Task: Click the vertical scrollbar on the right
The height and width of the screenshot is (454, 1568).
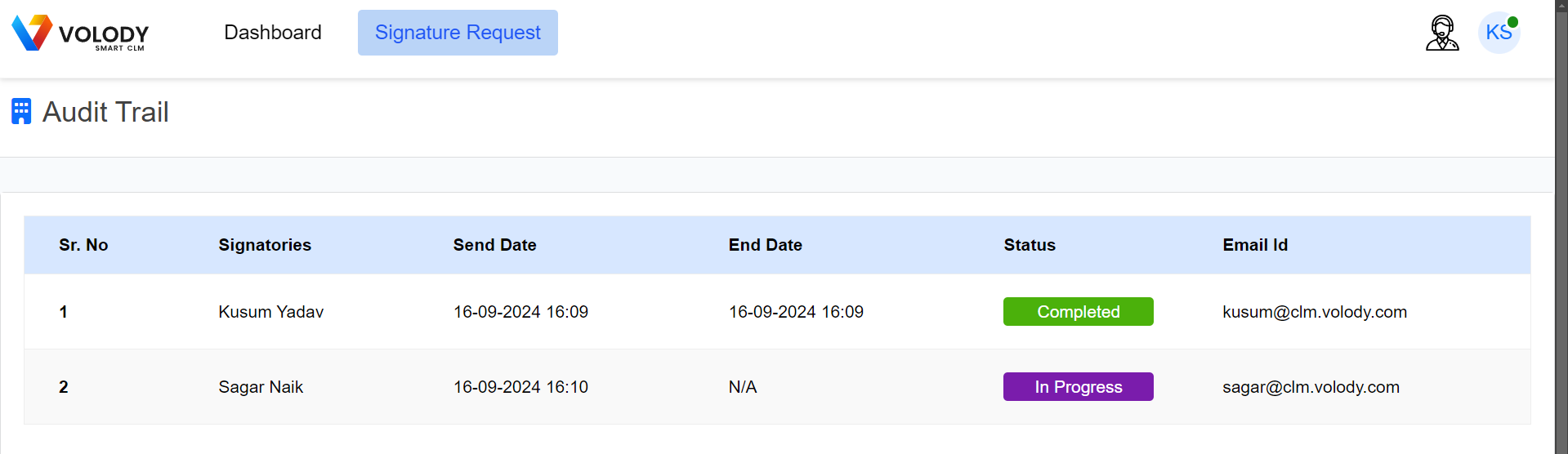Action: pos(1561,227)
